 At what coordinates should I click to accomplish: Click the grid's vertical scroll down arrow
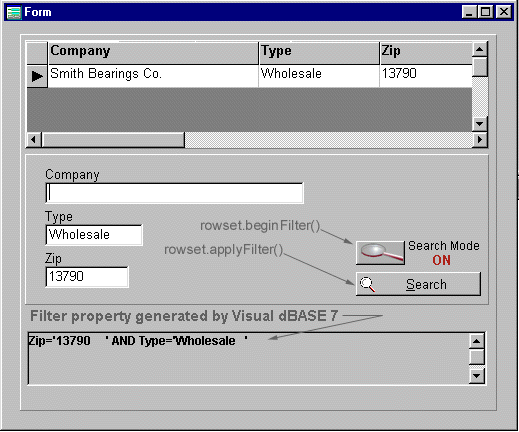click(480, 124)
